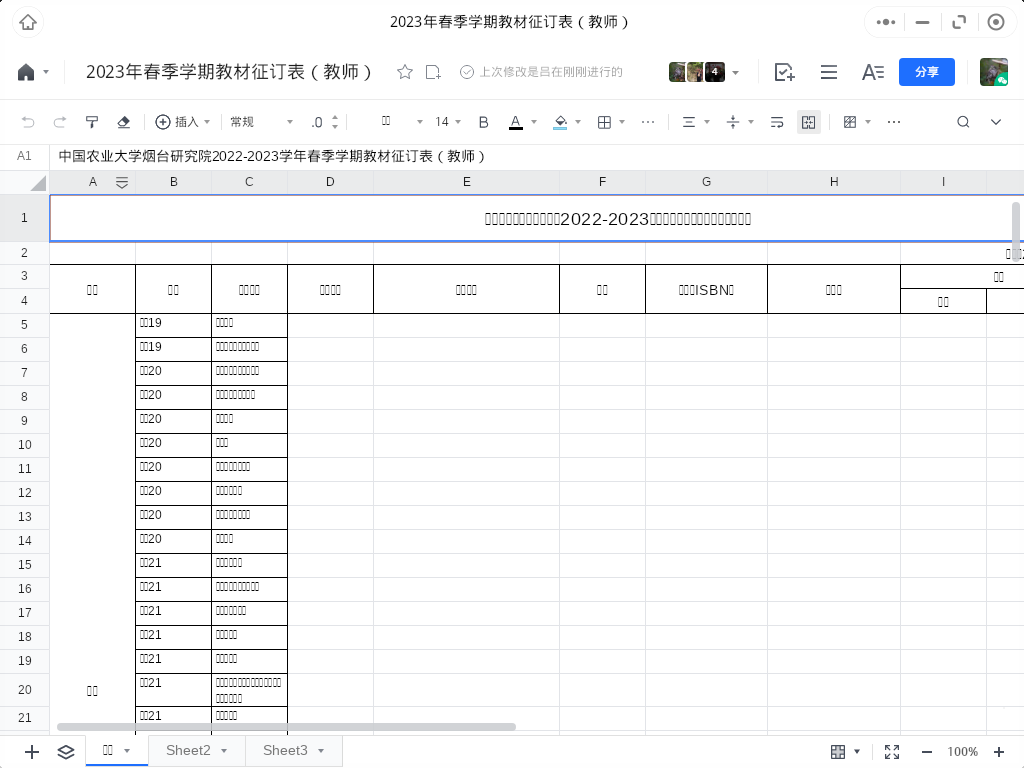1024x768 pixels.
Task: Open the 插入 insert menu
Action: pos(182,122)
